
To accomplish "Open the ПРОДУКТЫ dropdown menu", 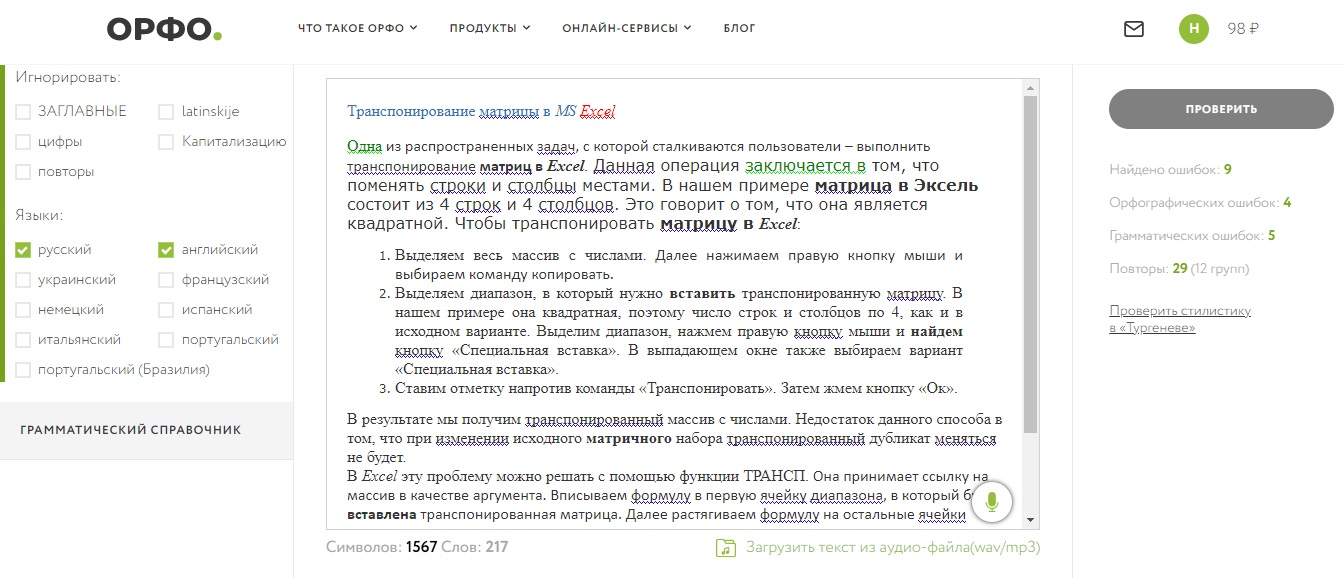I will (488, 28).
